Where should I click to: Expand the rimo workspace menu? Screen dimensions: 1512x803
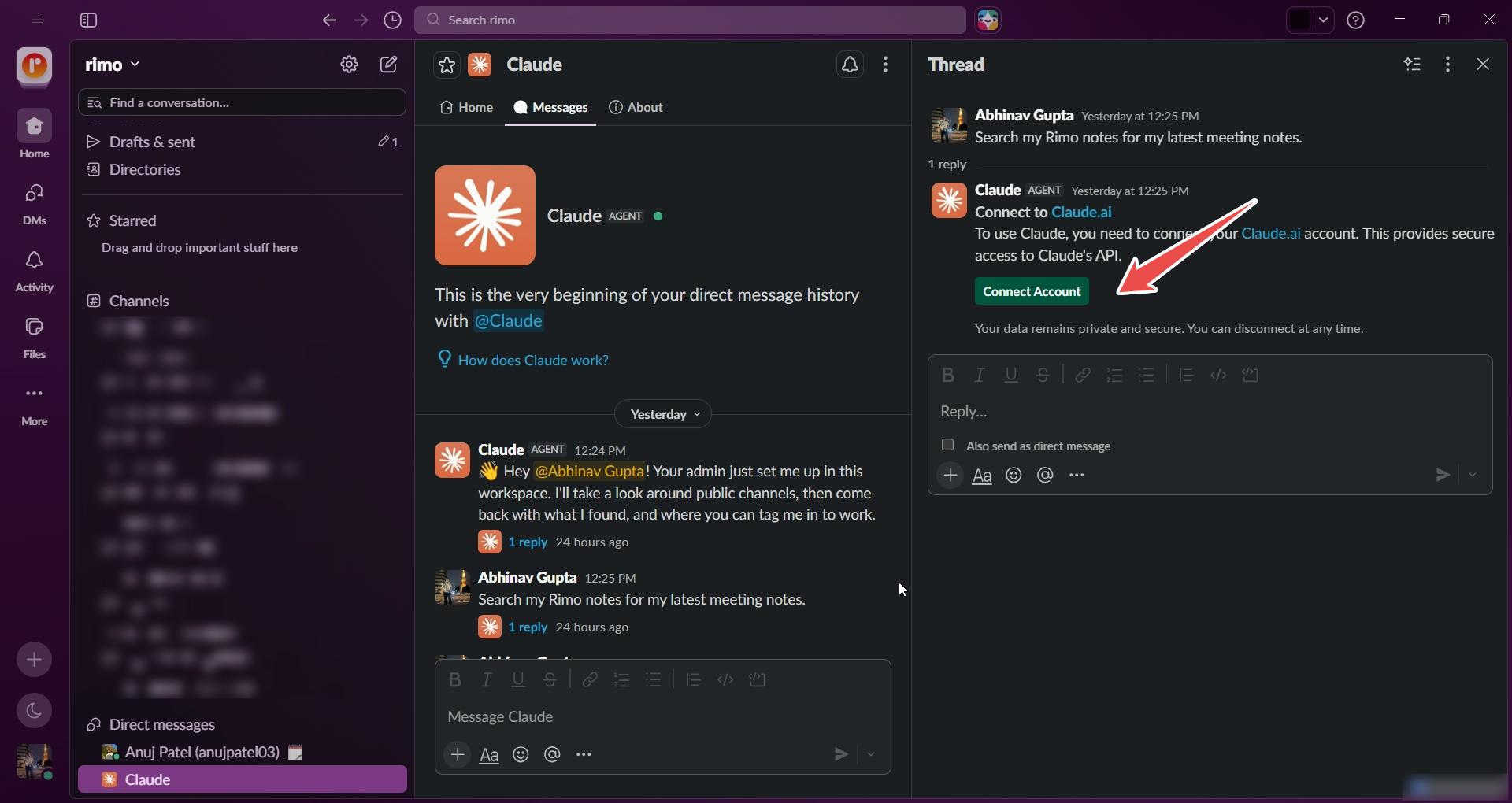click(x=113, y=65)
